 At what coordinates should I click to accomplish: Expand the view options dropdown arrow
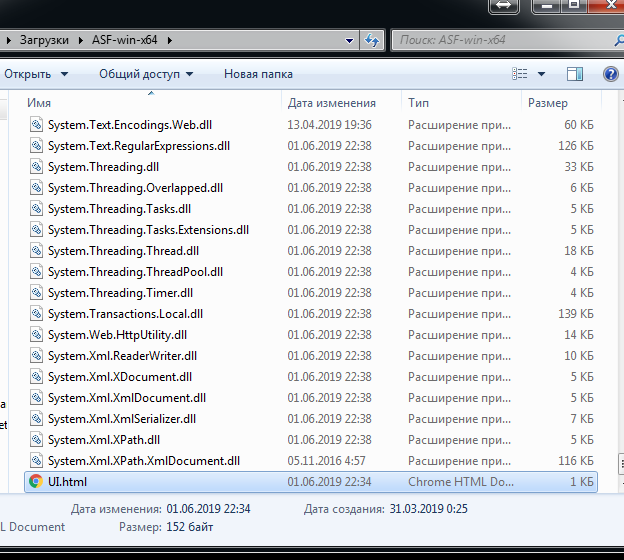541,74
